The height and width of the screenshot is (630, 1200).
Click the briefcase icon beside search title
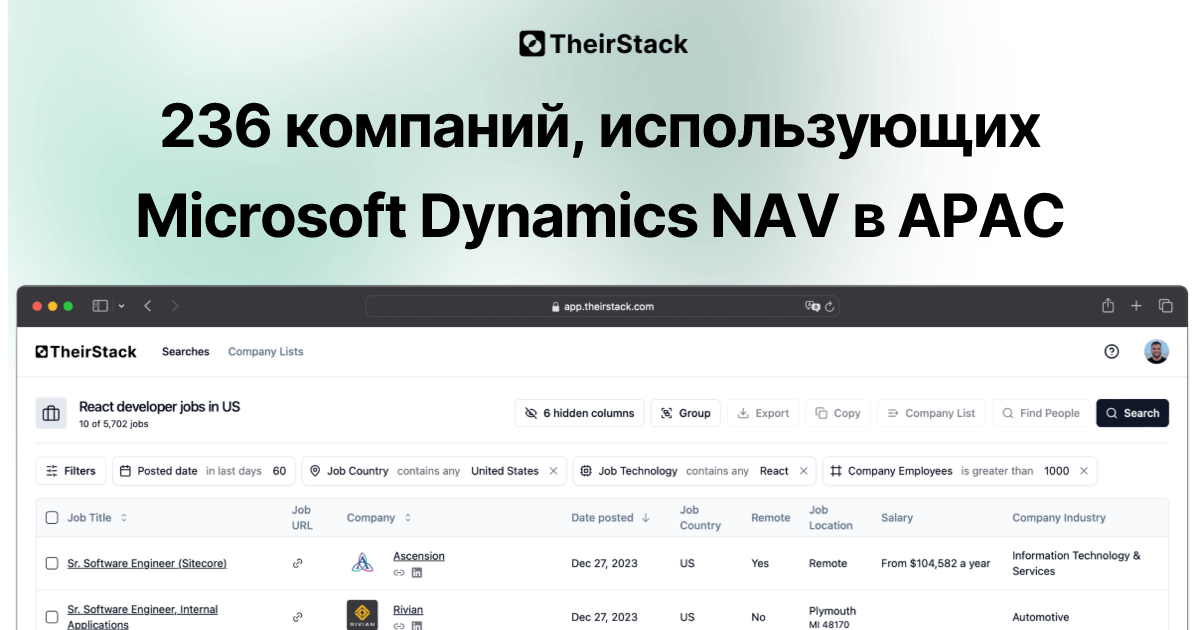click(51, 413)
